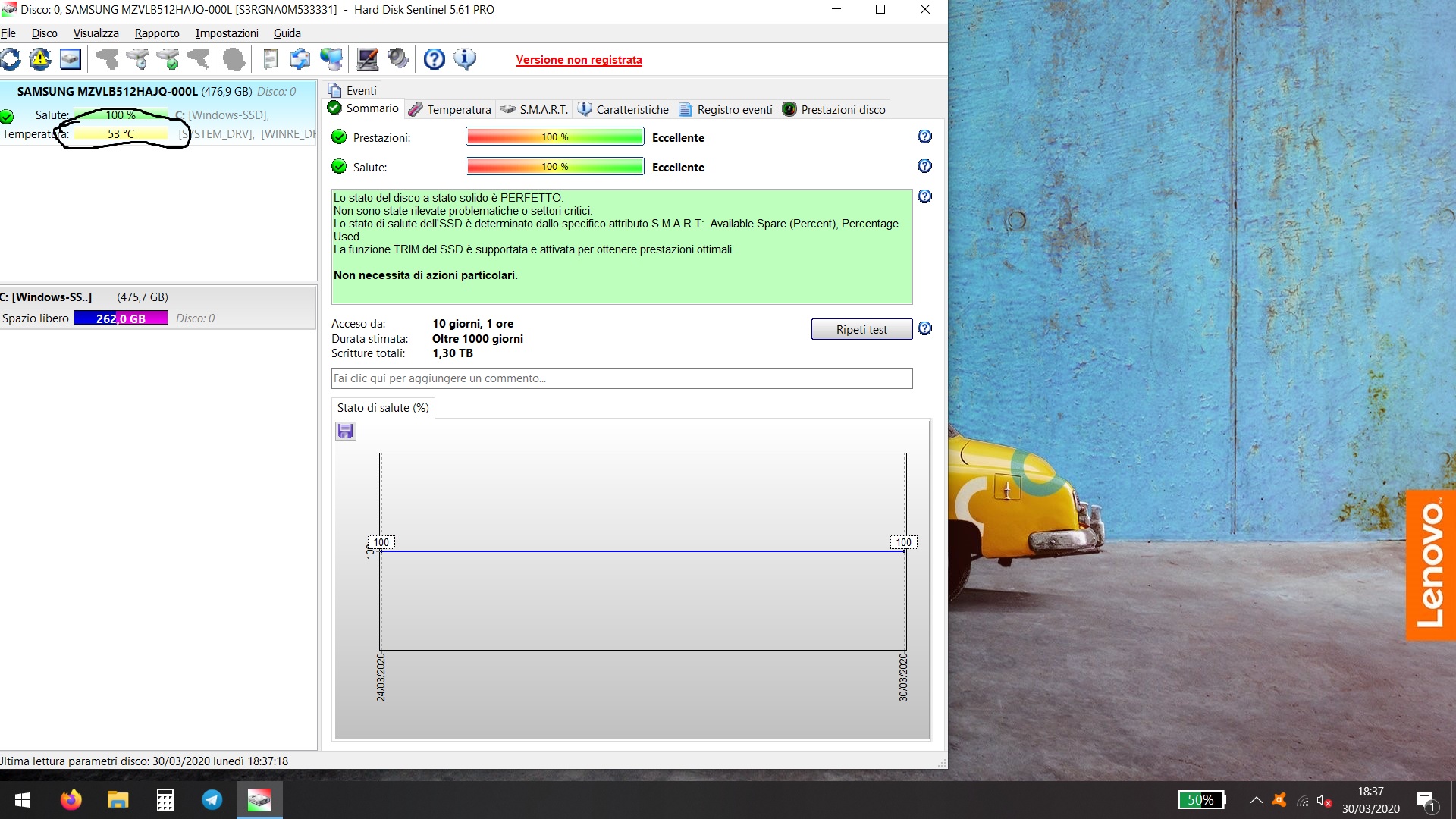The image size is (1456, 819).
Task: Open the notification center icon
Action: point(1426,800)
